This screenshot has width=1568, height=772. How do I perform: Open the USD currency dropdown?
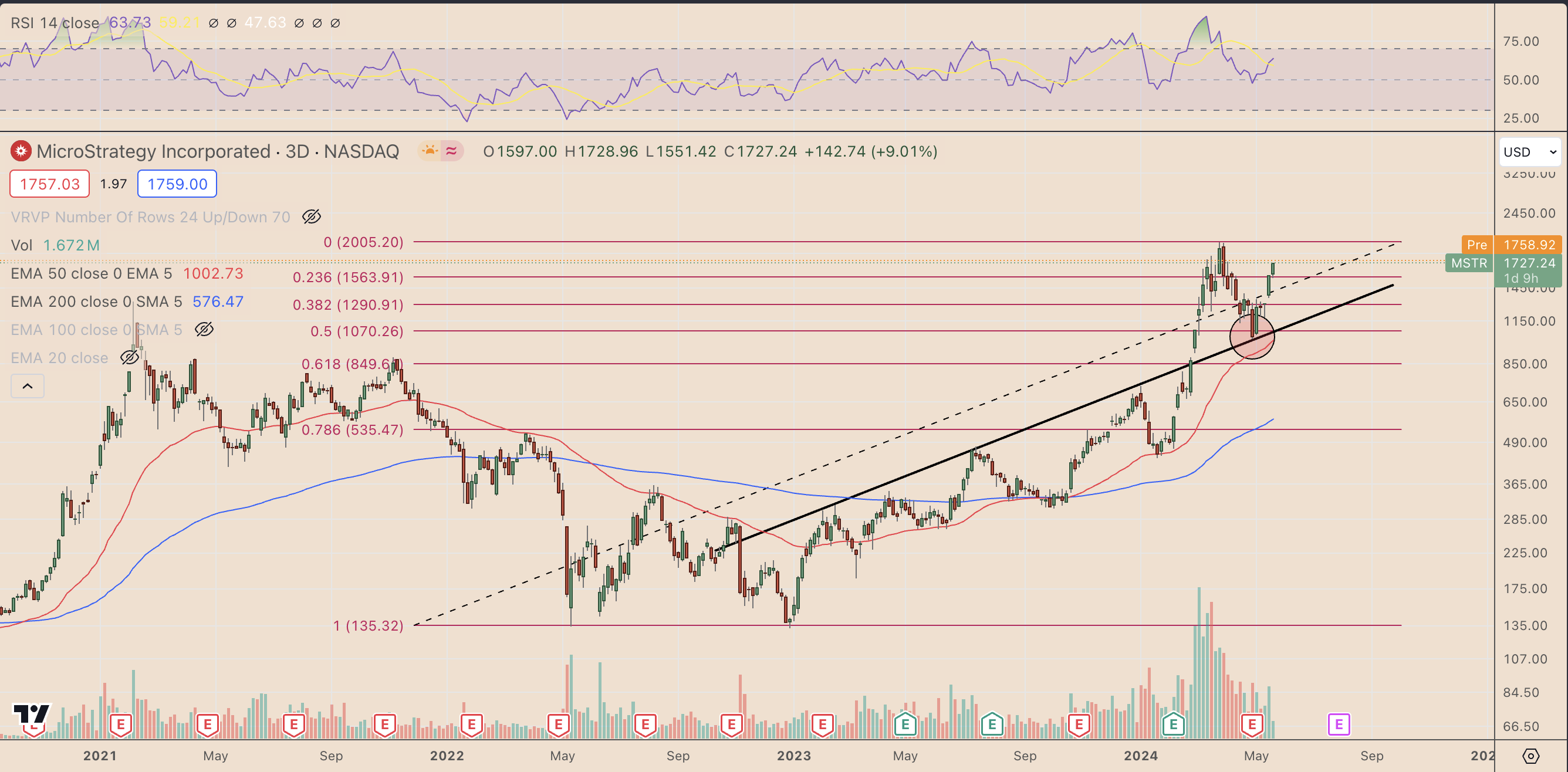tap(1530, 151)
